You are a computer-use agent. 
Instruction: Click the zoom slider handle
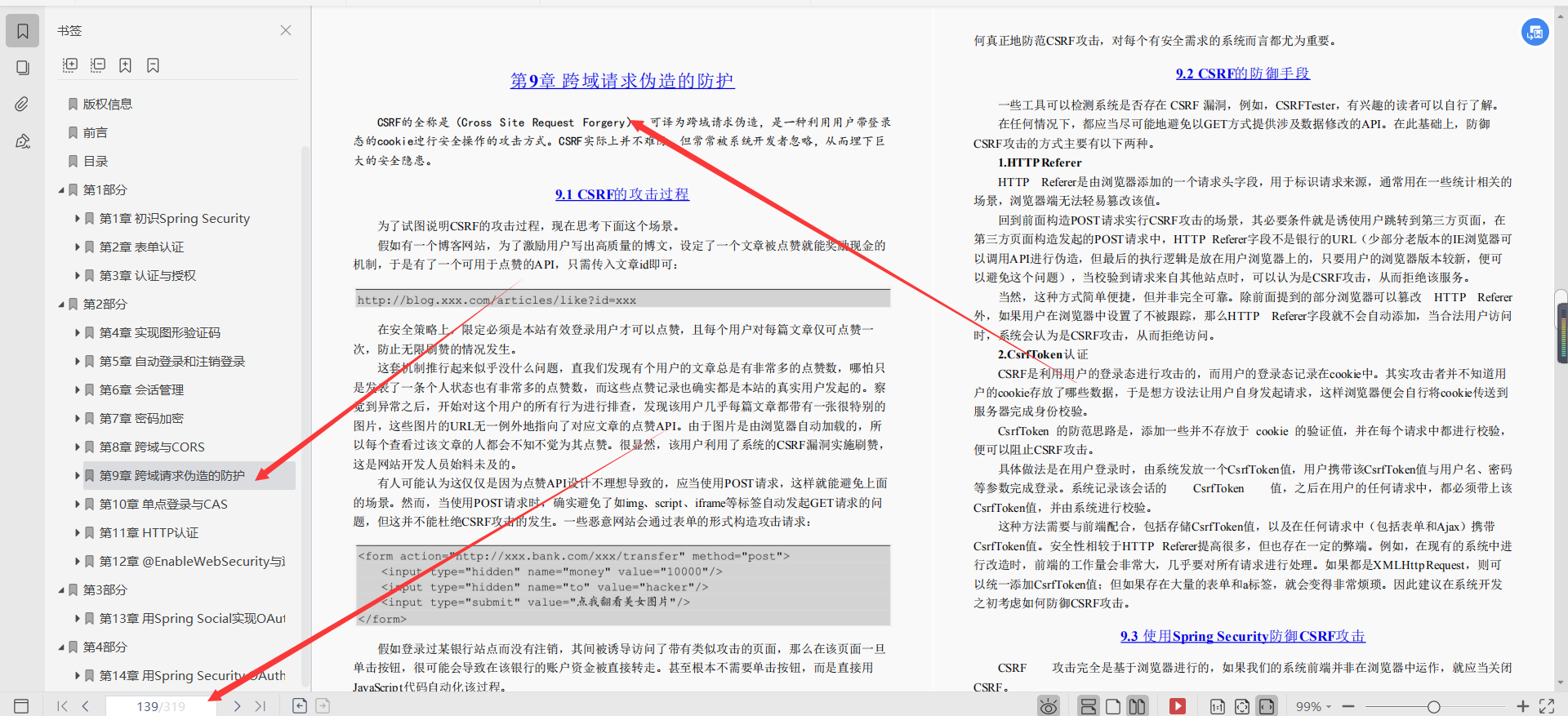tap(1433, 706)
